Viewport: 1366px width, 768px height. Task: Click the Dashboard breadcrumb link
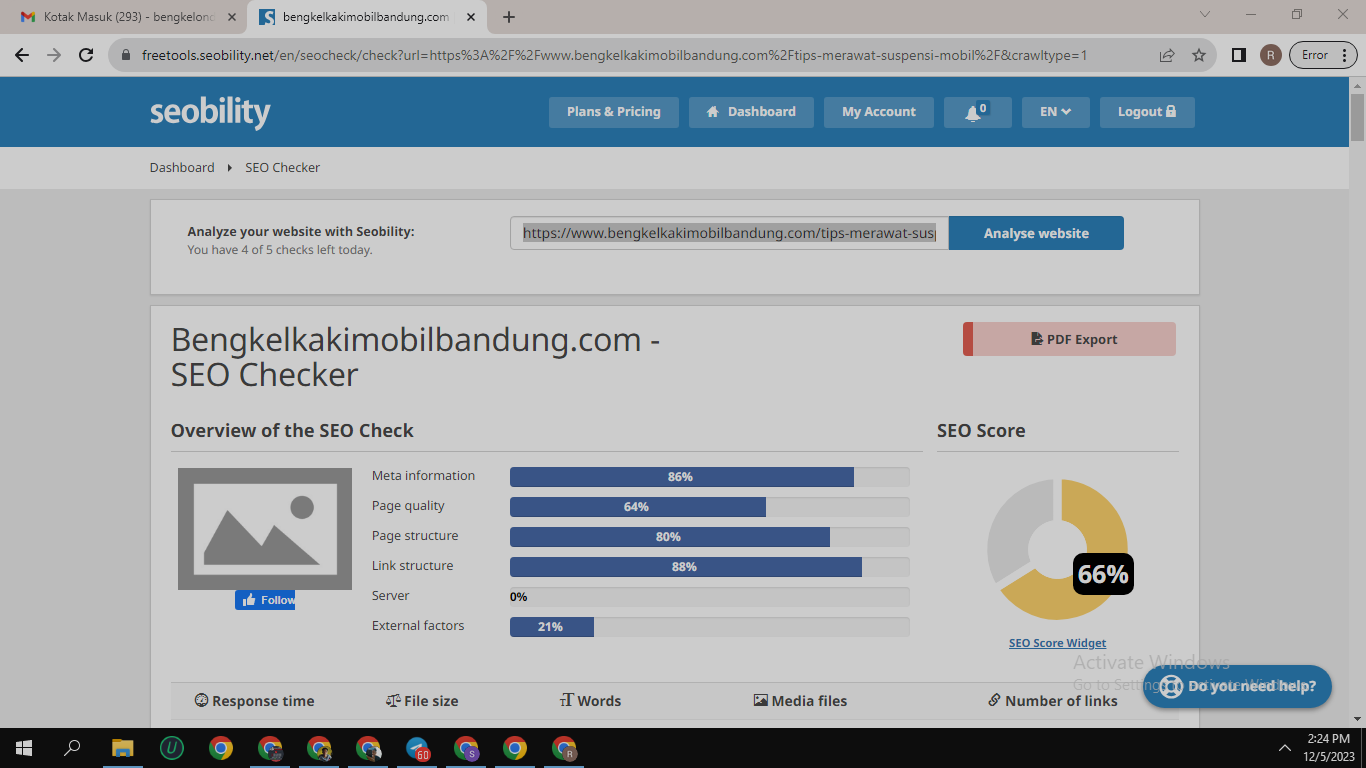(x=182, y=167)
